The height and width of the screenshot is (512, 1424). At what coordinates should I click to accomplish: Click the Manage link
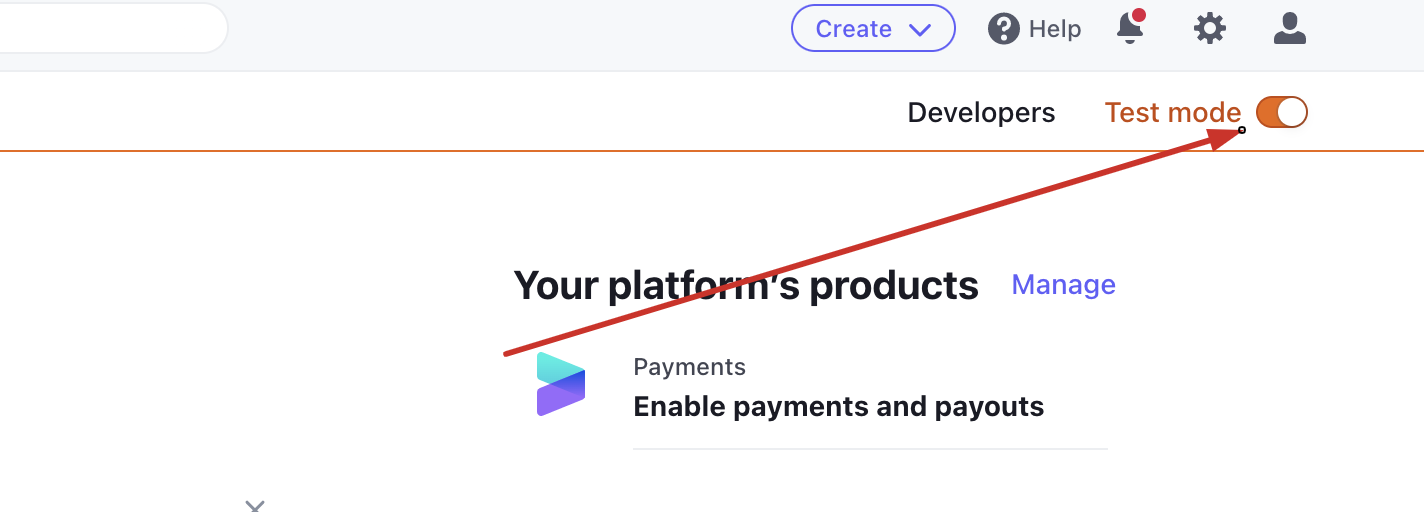click(x=1063, y=285)
